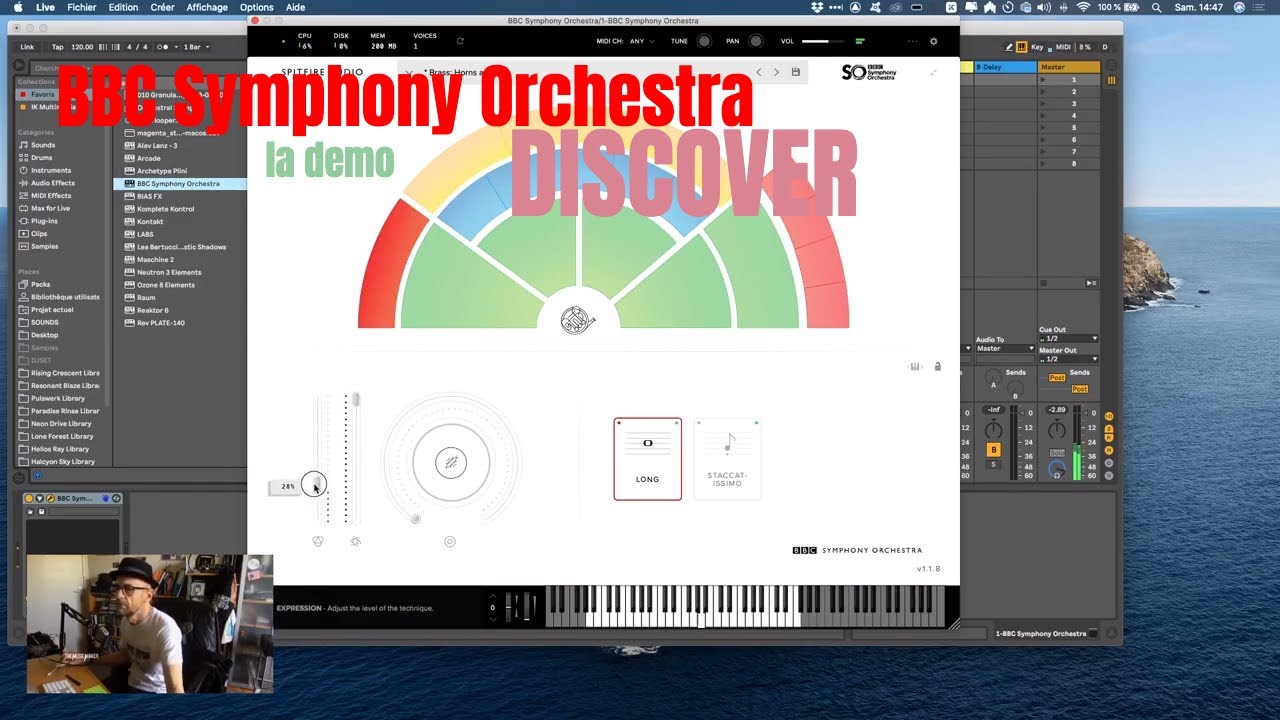Open the Master Out 1/2 dropdown
Screen dimensions: 1280x720
pyautogui.click(x=1068, y=359)
